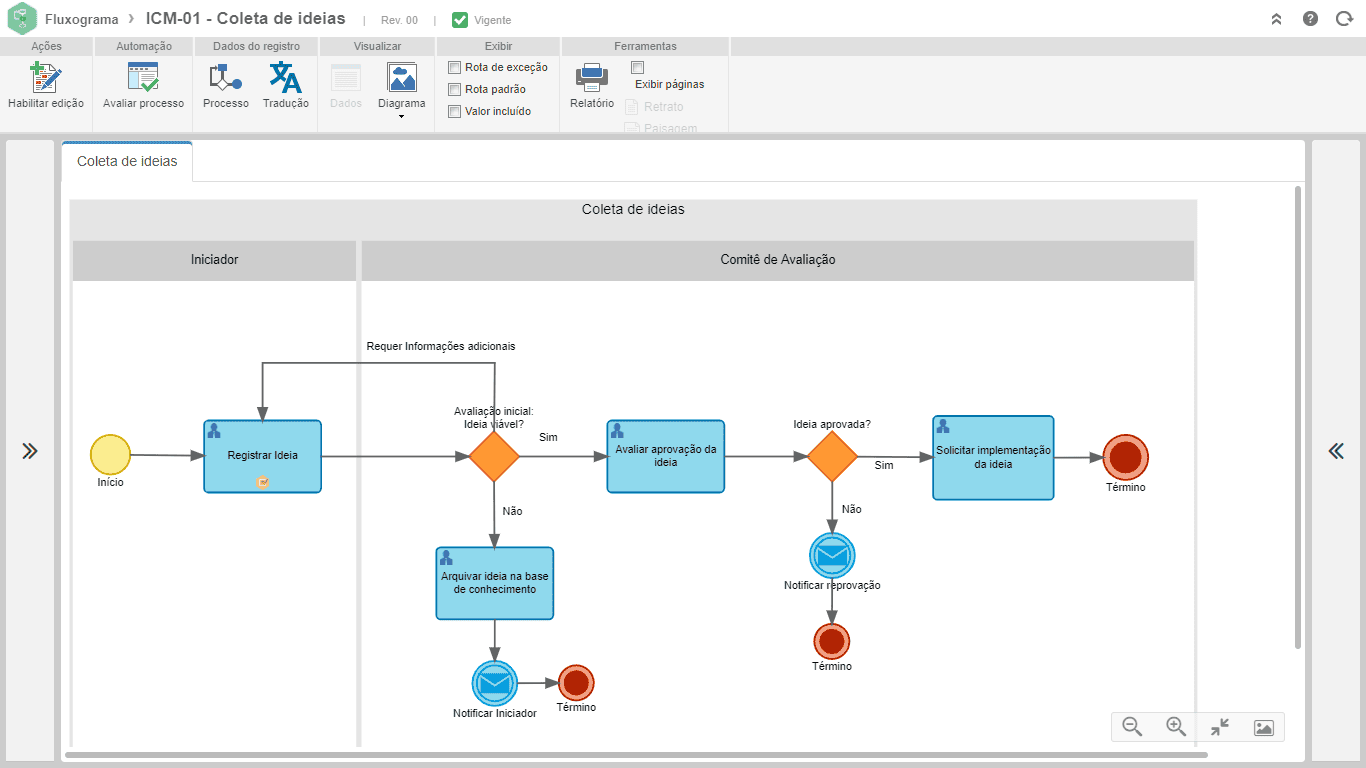Click the Iniciador lane header
The height and width of the screenshot is (768, 1366).
pos(214,260)
